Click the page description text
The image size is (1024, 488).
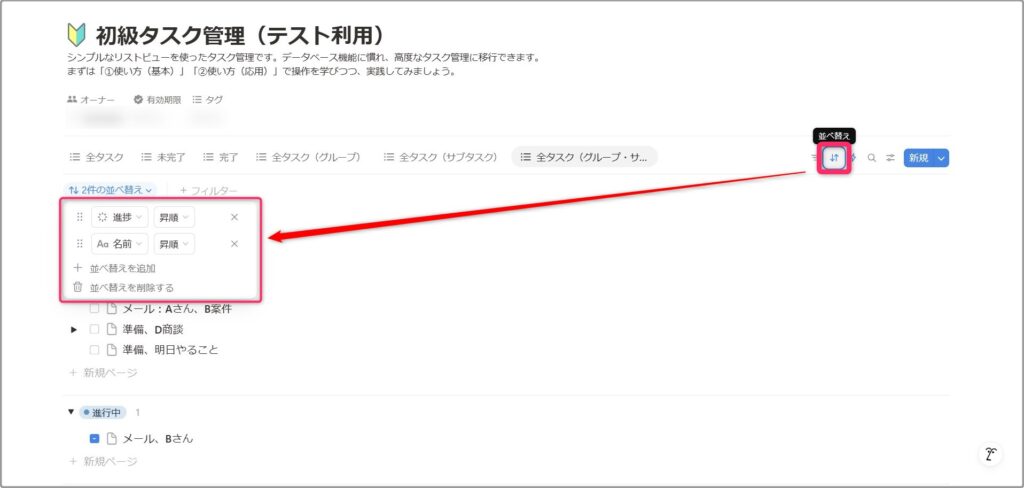[x=304, y=64]
